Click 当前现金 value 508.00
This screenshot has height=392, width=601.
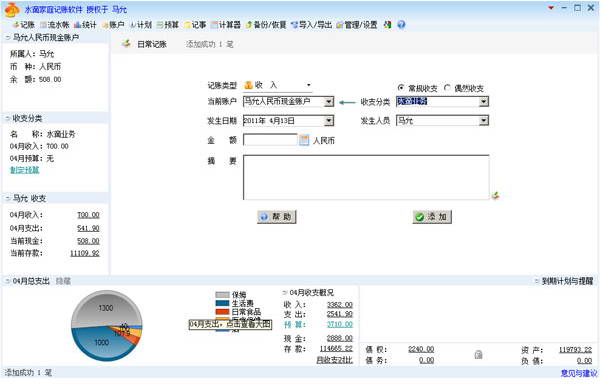pyautogui.click(x=88, y=241)
